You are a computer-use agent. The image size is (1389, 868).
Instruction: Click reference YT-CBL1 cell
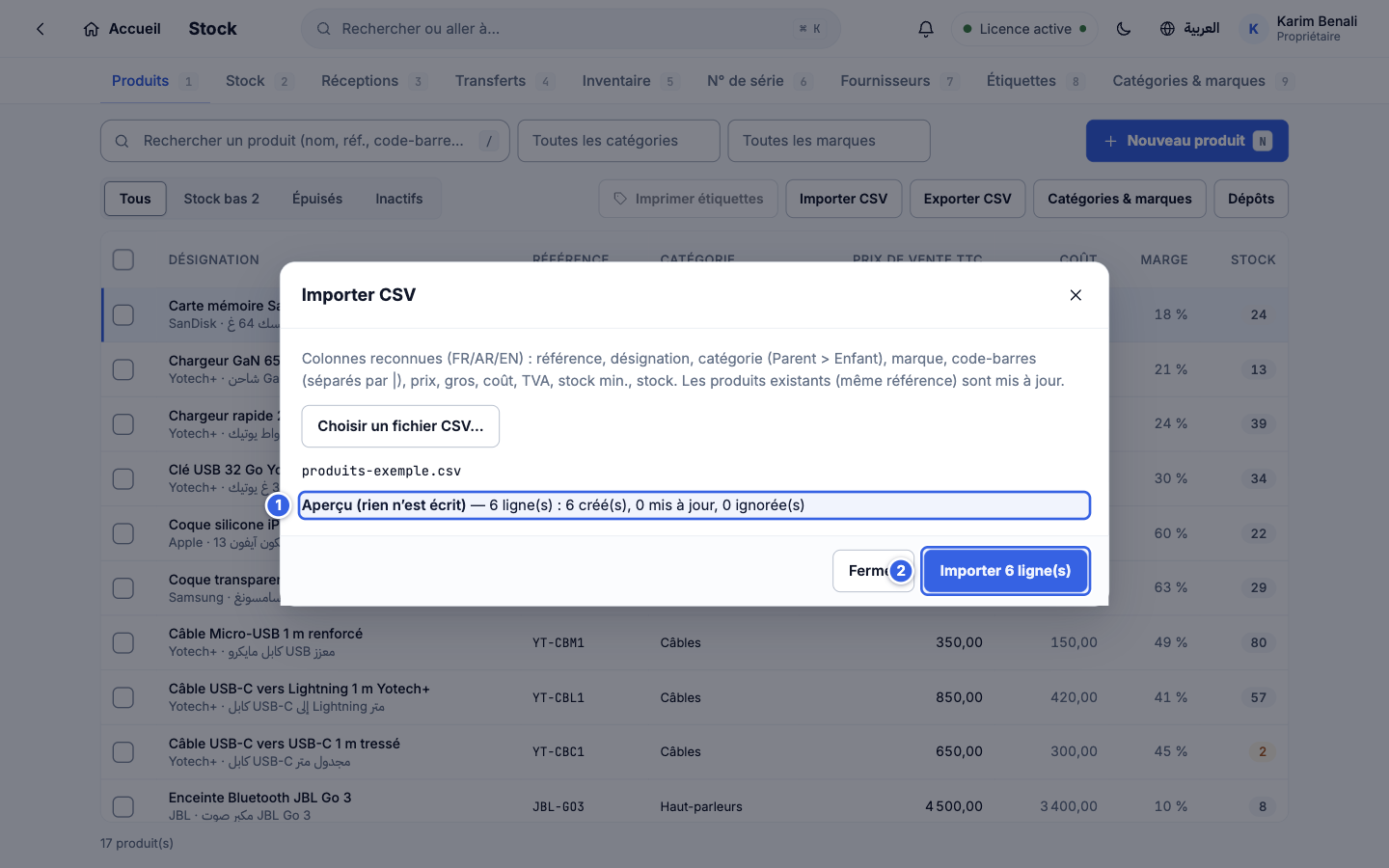point(558,697)
